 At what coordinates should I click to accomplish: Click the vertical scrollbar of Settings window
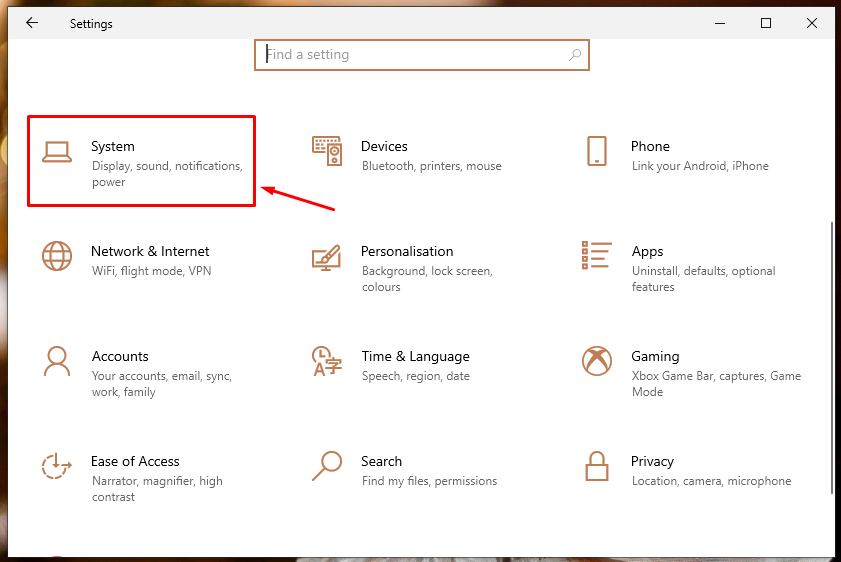tap(832, 358)
